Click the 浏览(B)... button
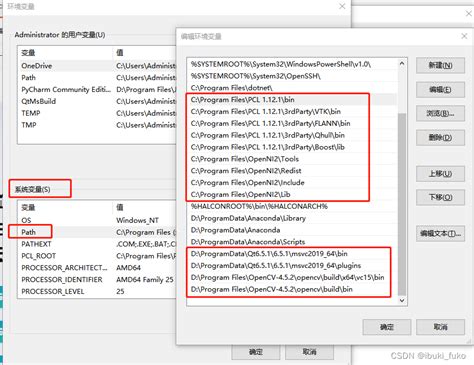474x365 pixels. point(440,114)
